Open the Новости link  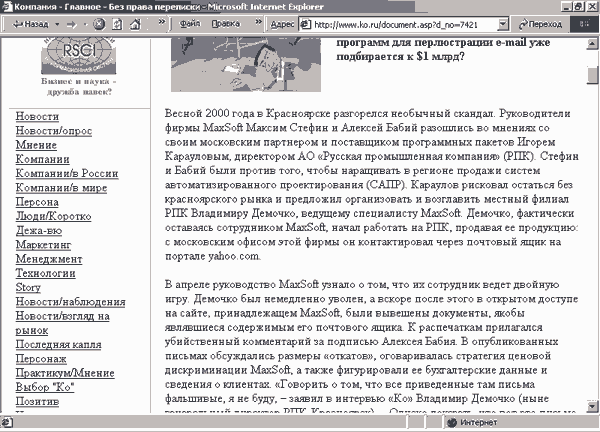tap(37, 116)
